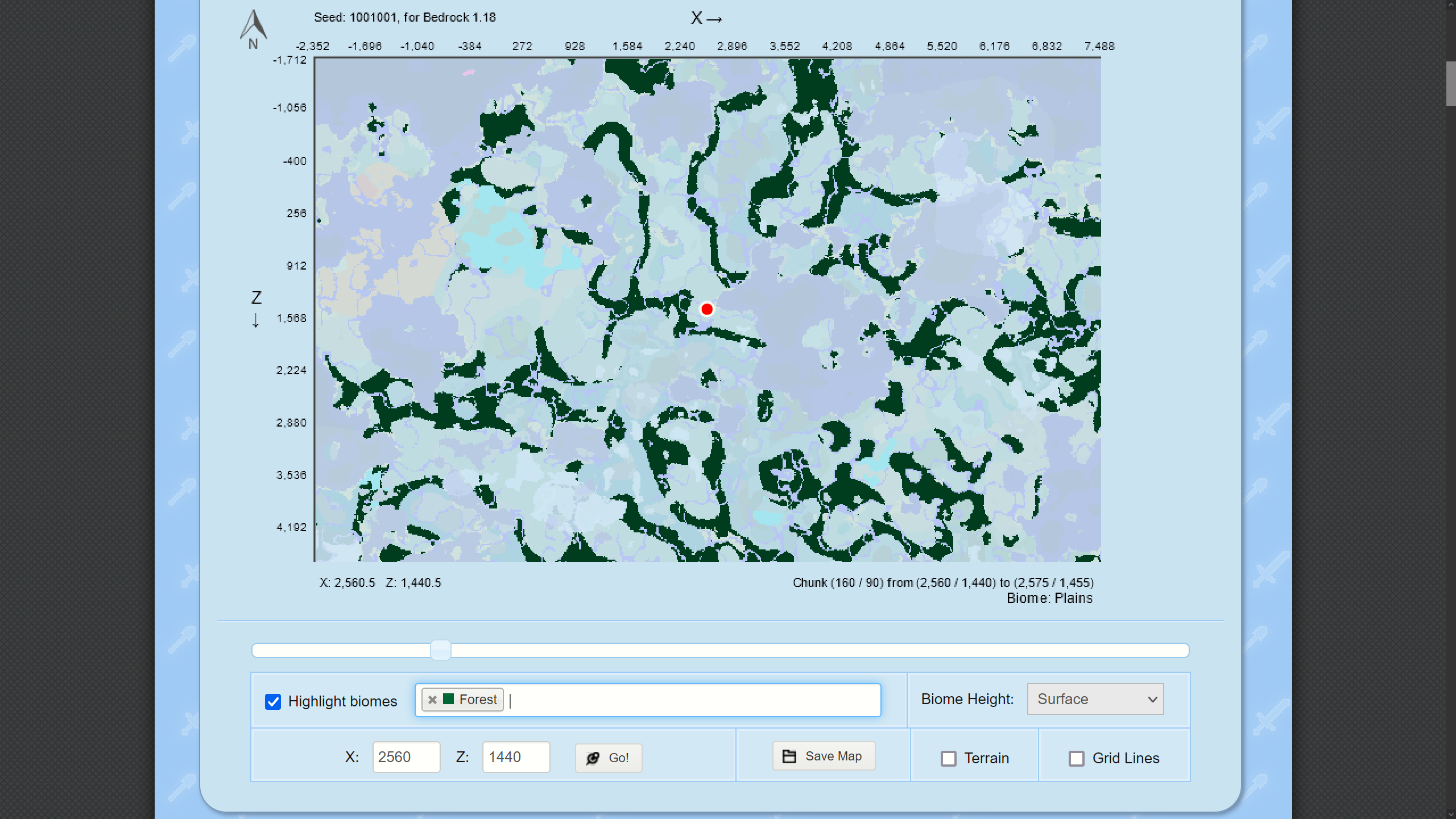Click the globe icon on Go button
The width and height of the screenshot is (1456, 819).
coord(593,758)
